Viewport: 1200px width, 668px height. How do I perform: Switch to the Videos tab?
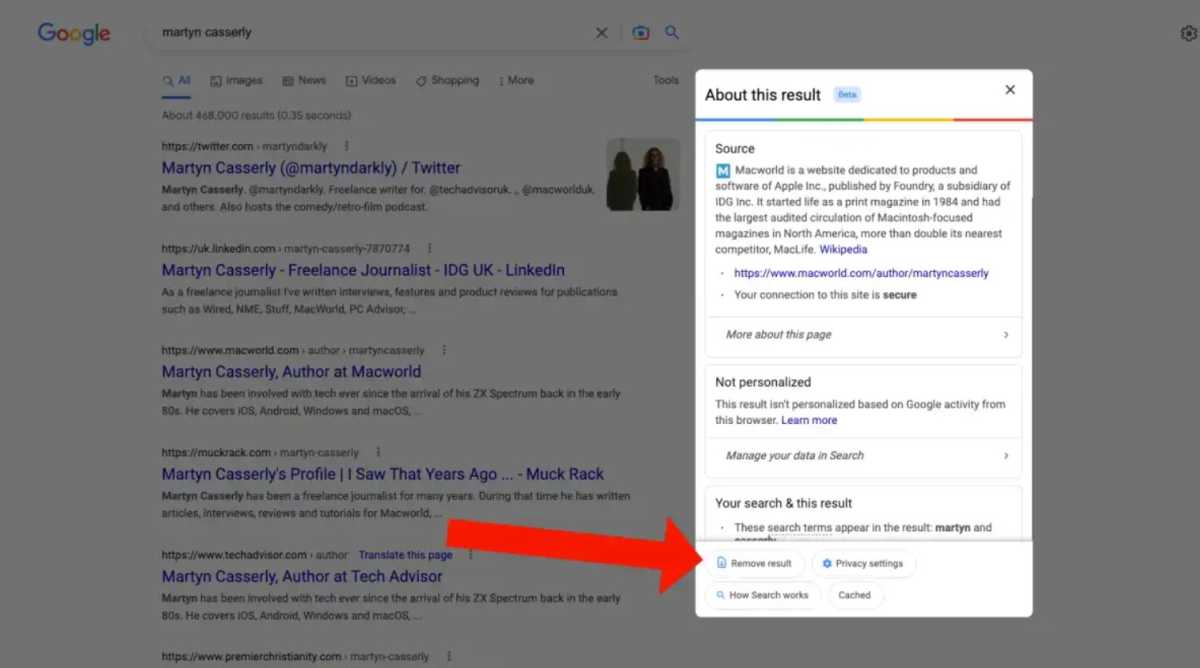pos(371,81)
